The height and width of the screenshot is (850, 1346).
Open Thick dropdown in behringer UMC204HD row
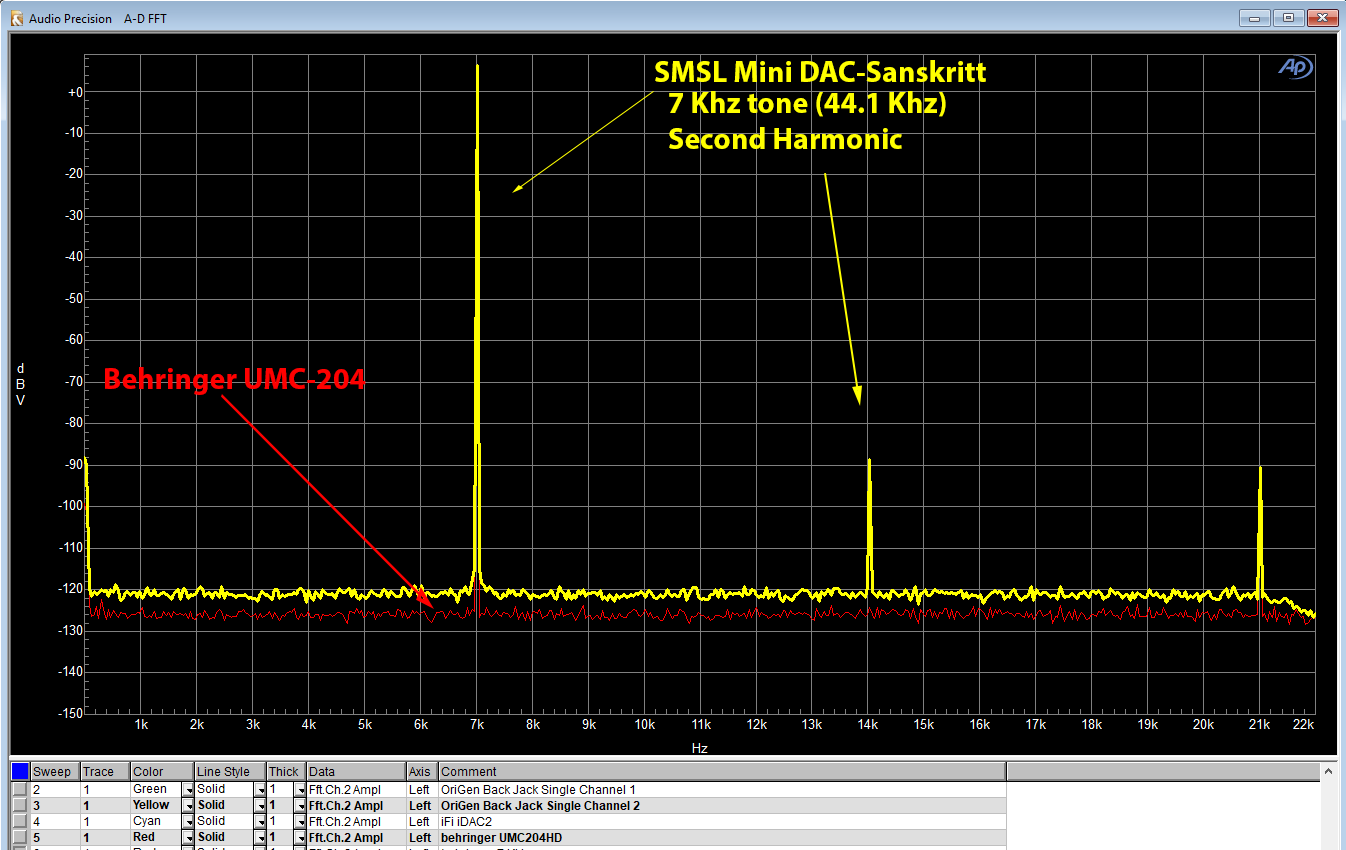(301, 838)
